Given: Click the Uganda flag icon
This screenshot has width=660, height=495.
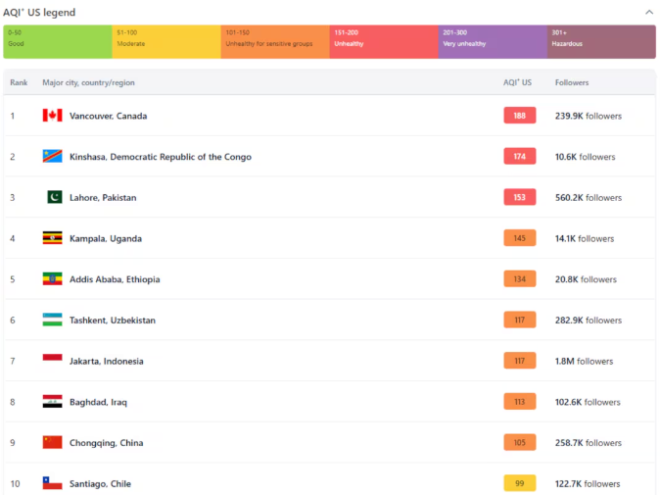Looking at the screenshot, I should click(52, 239).
